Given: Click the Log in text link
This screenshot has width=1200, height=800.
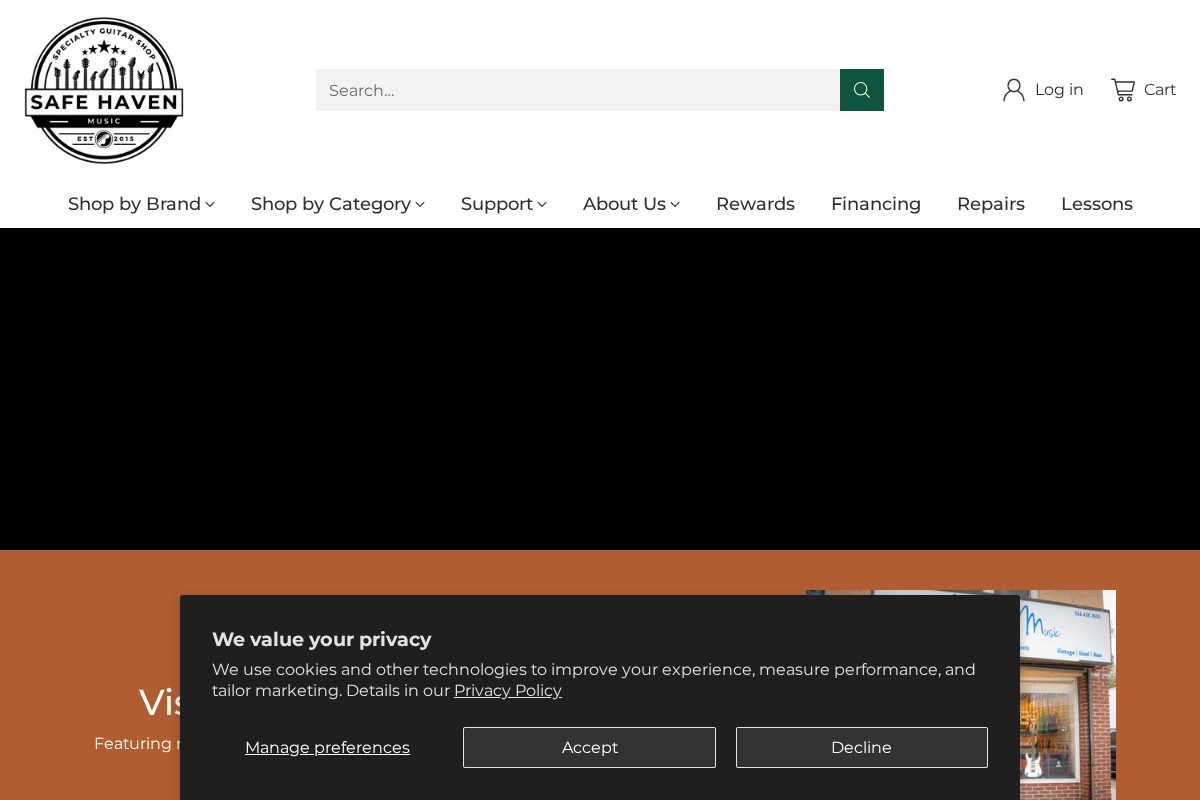Looking at the screenshot, I should [1058, 90].
